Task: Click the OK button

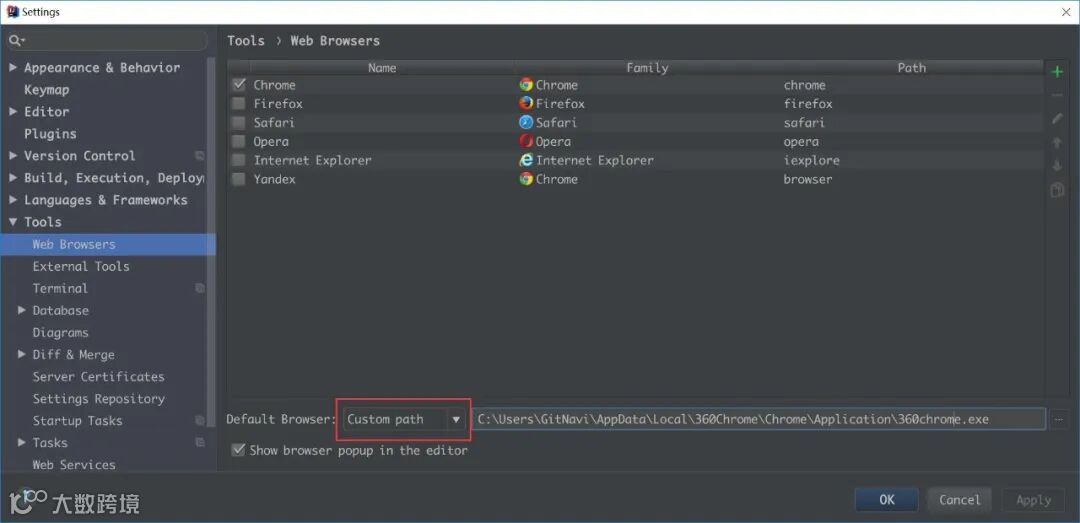Action: coord(886,500)
